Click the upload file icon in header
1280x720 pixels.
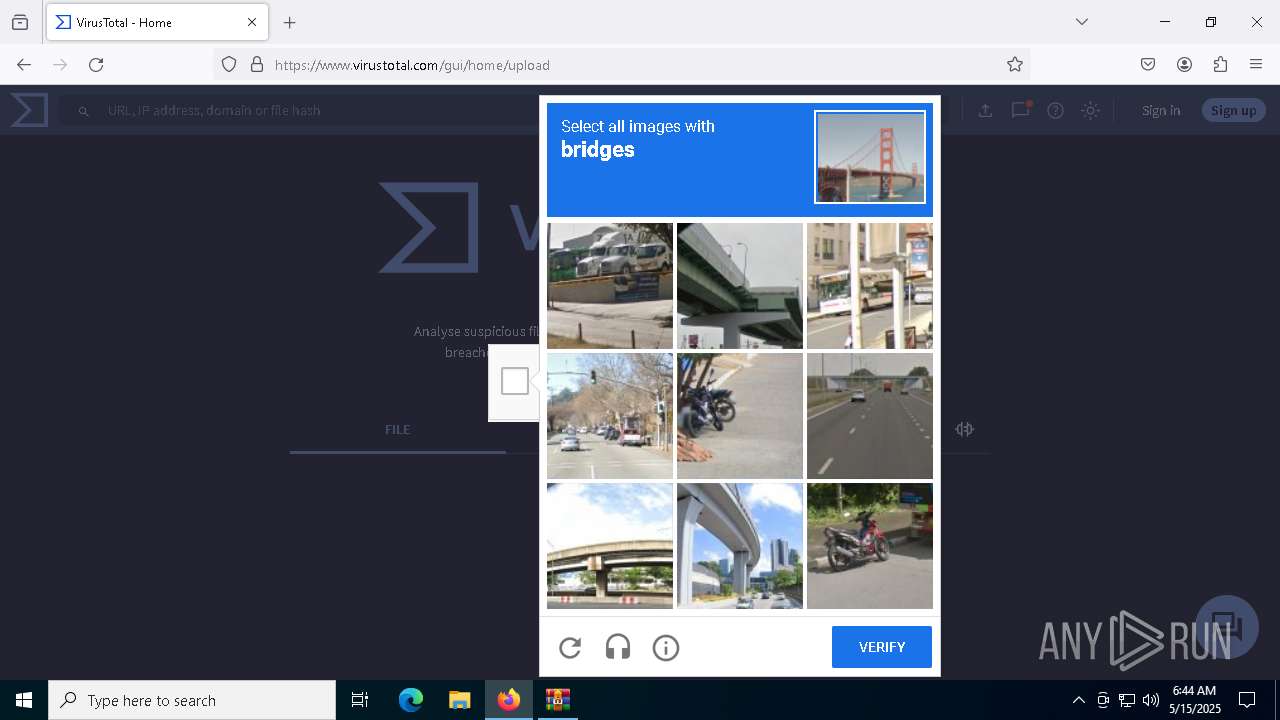(985, 110)
